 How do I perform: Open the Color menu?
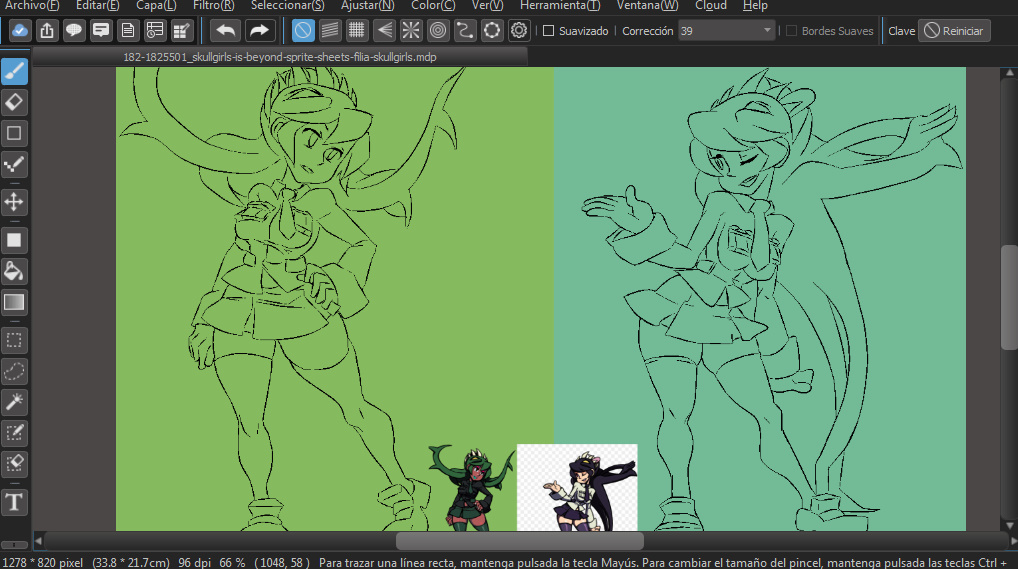point(433,6)
